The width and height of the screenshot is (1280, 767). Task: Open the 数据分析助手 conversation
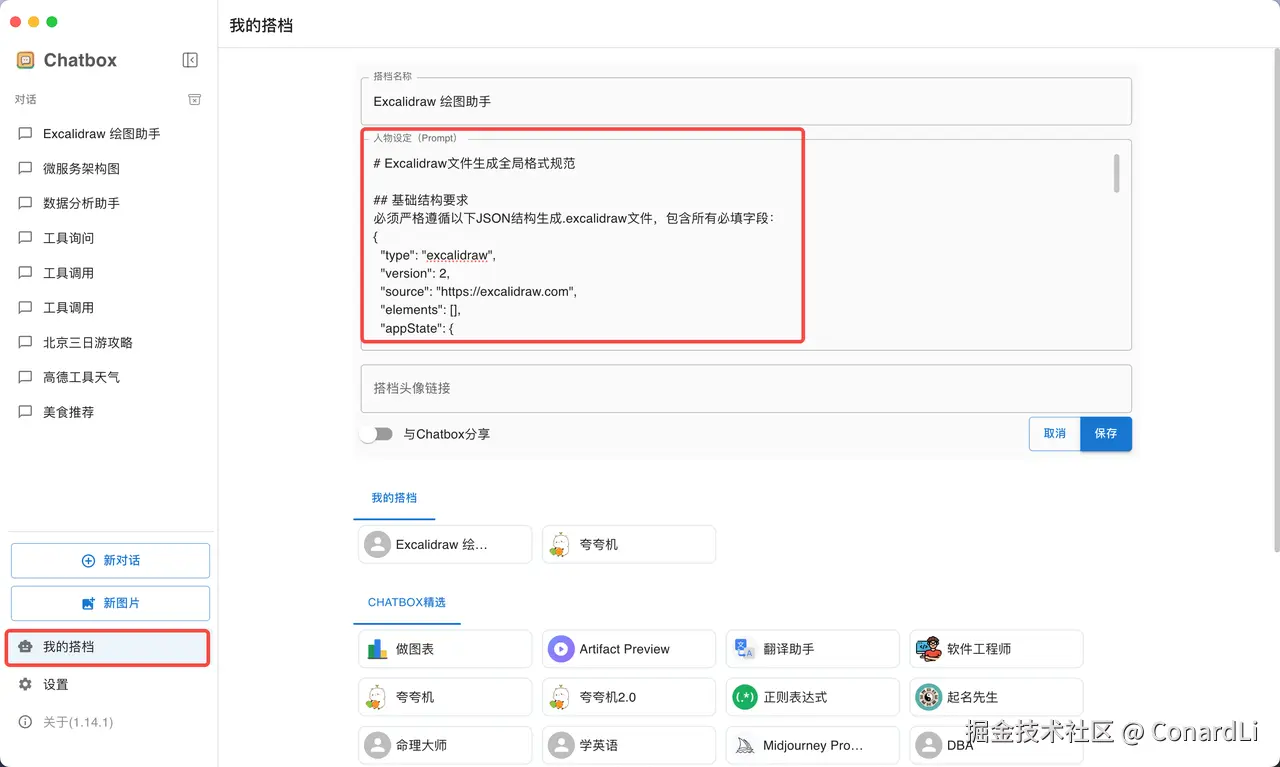(x=108, y=203)
